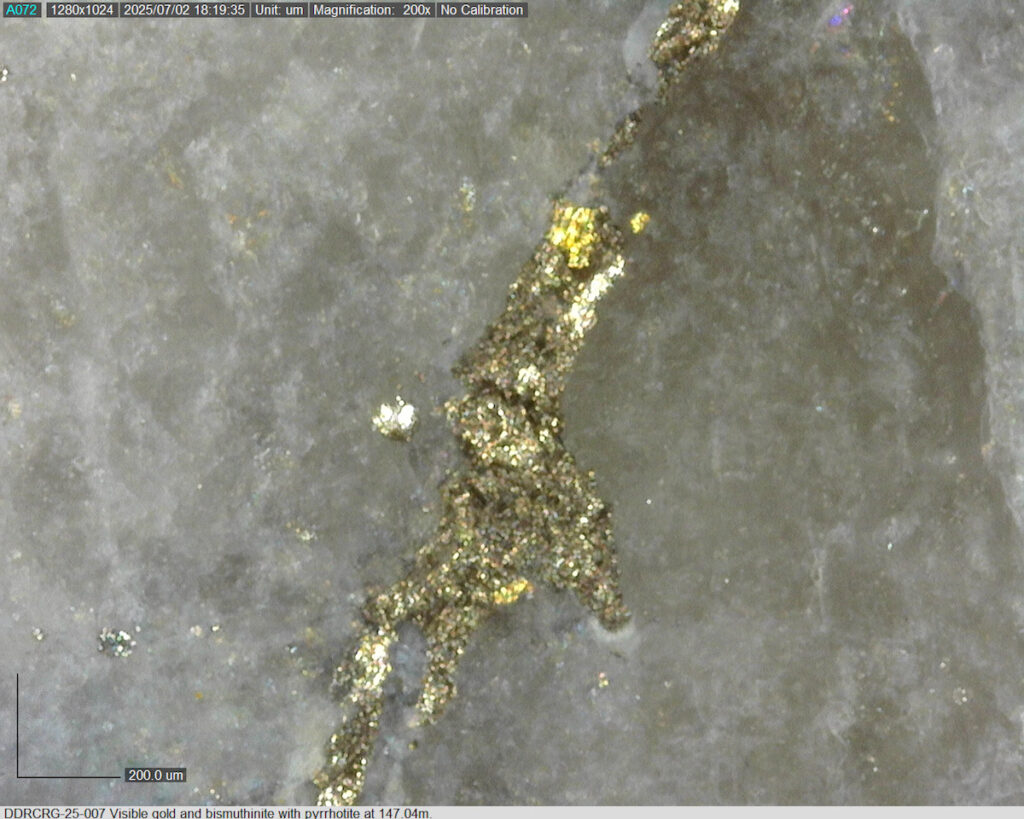The width and height of the screenshot is (1024, 819).
Task: Click the 2025/07/02 18:19:35 timestamp
Action: [183, 10]
